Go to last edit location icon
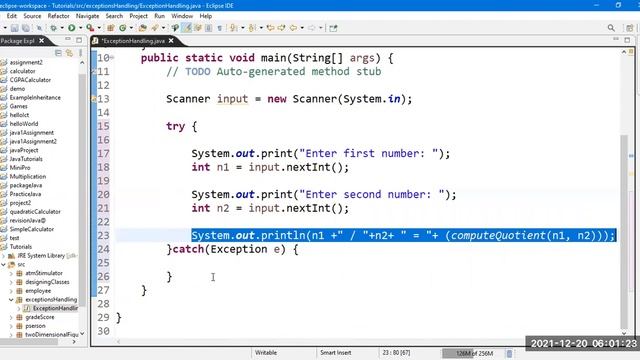Screen dimensions: 640x360 click(270, 28)
